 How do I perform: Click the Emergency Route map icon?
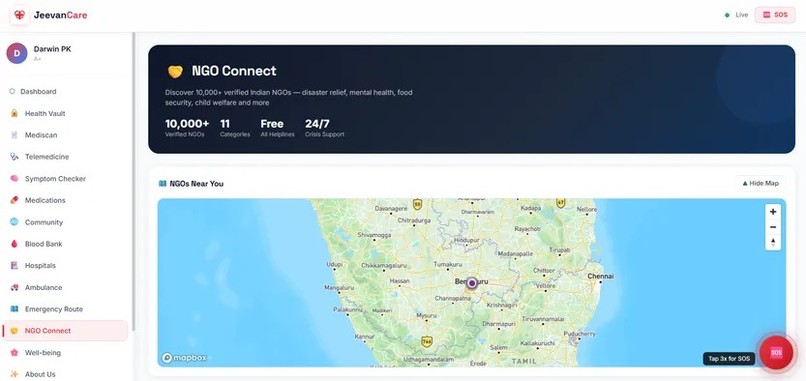pyautogui.click(x=14, y=309)
